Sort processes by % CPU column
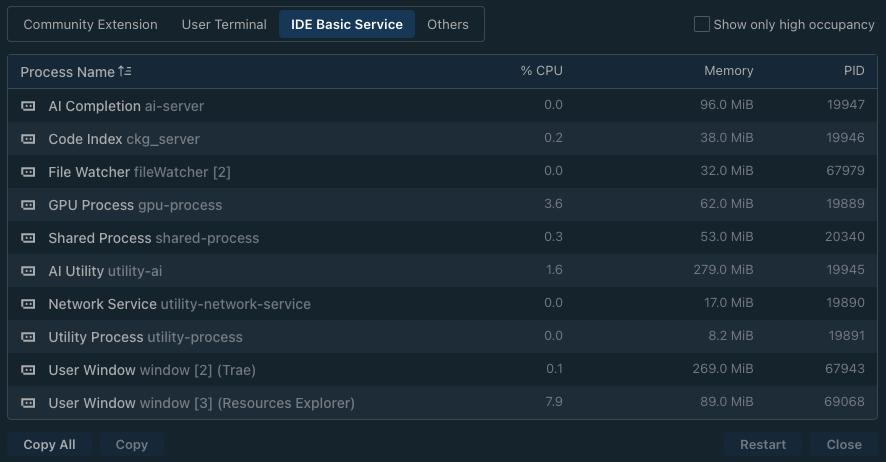This screenshot has height=462, width=886. pyautogui.click(x=541, y=71)
